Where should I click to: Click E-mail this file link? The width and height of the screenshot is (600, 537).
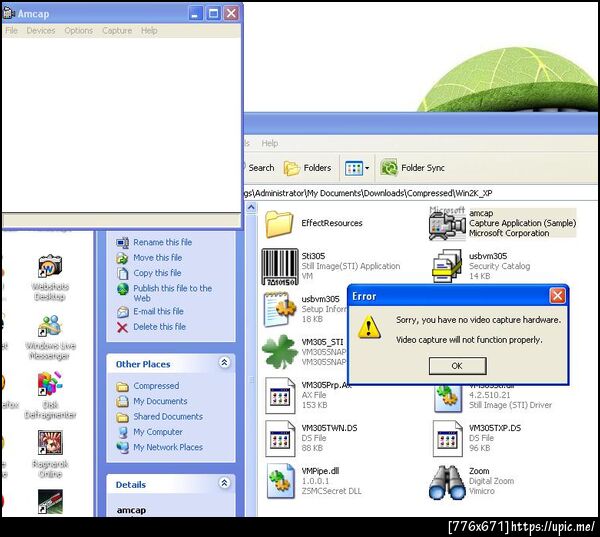point(158,311)
